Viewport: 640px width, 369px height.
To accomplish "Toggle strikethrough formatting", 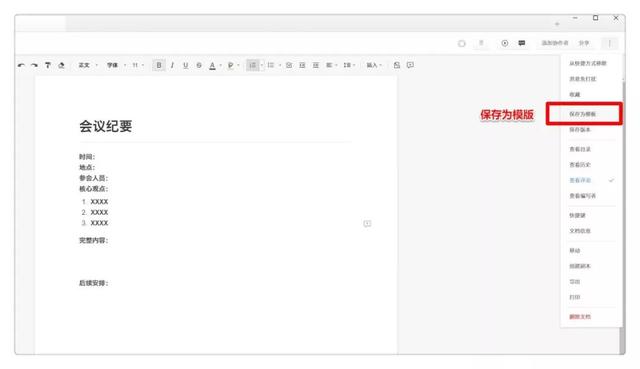I will pyautogui.click(x=199, y=65).
